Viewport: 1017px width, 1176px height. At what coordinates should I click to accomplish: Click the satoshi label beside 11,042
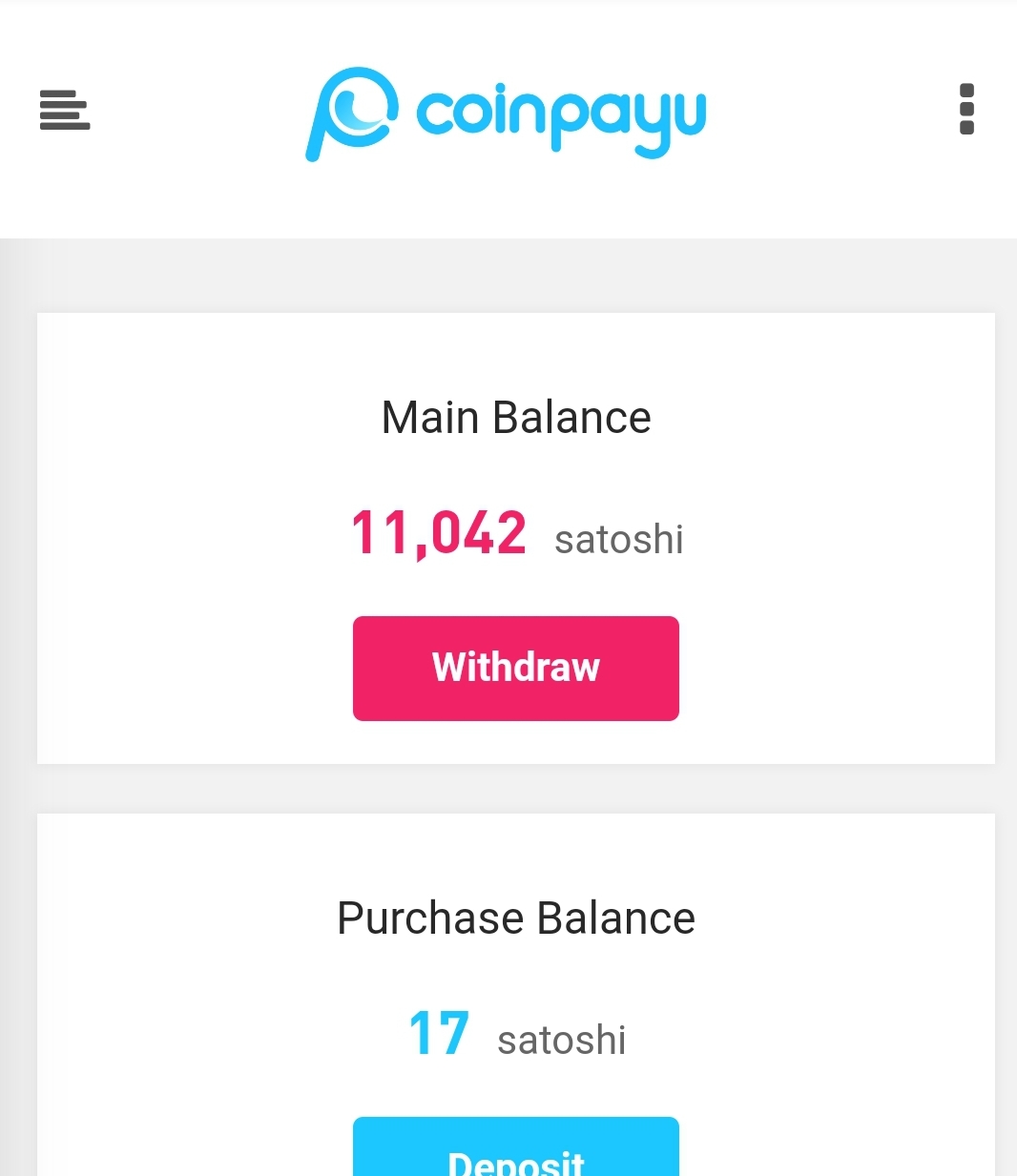[619, 540]
